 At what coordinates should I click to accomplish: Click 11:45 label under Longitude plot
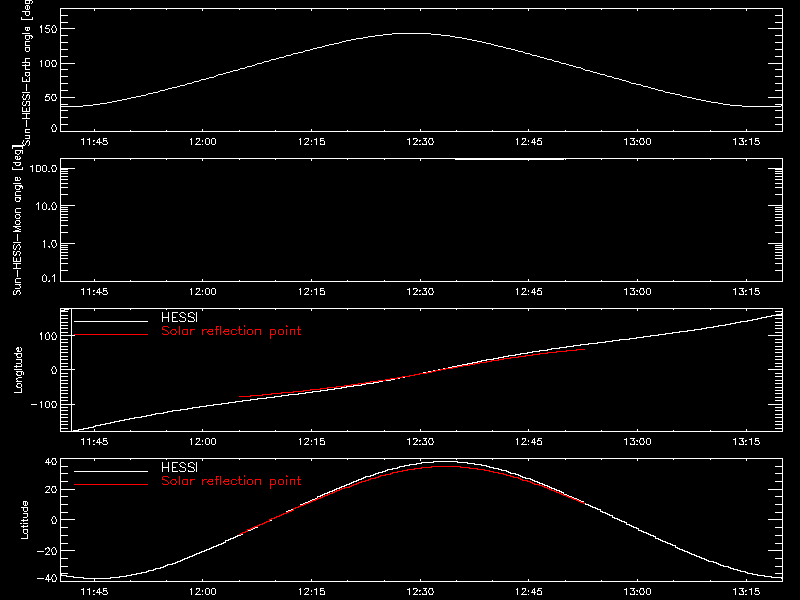[x=94, y=442]
